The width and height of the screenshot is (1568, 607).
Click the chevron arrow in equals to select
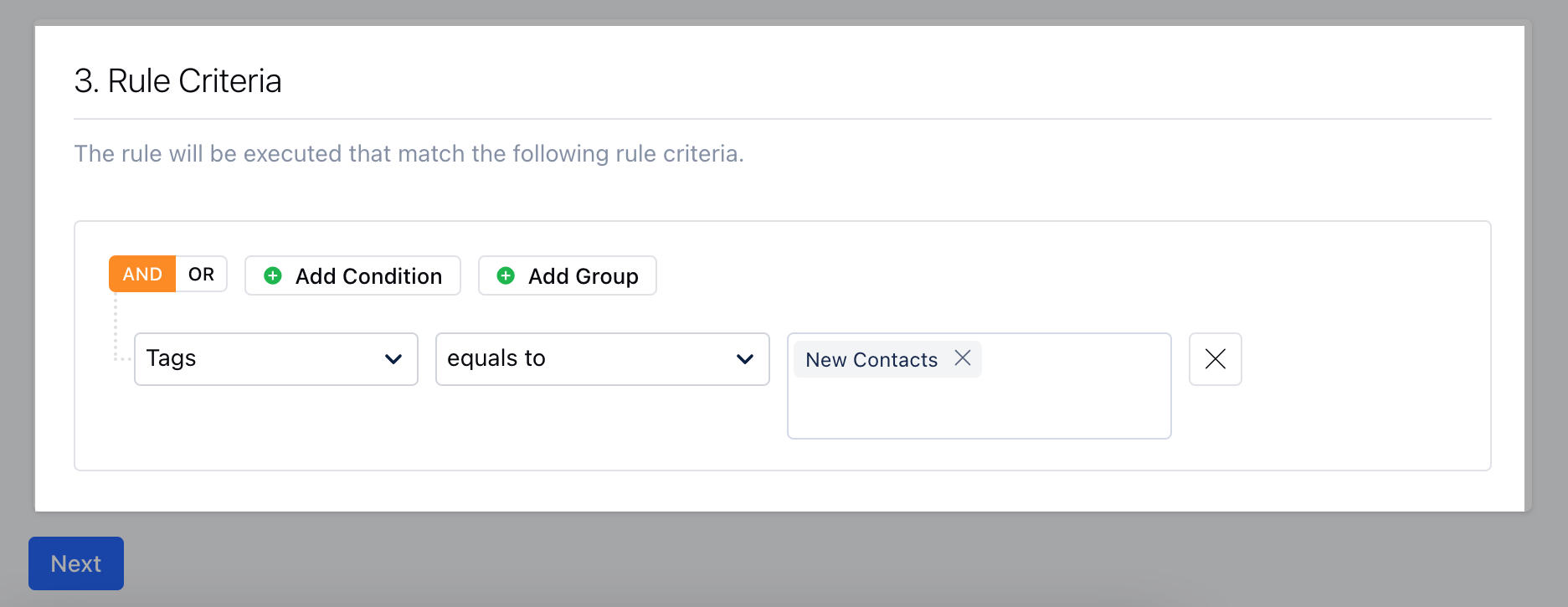coord(745,359)
